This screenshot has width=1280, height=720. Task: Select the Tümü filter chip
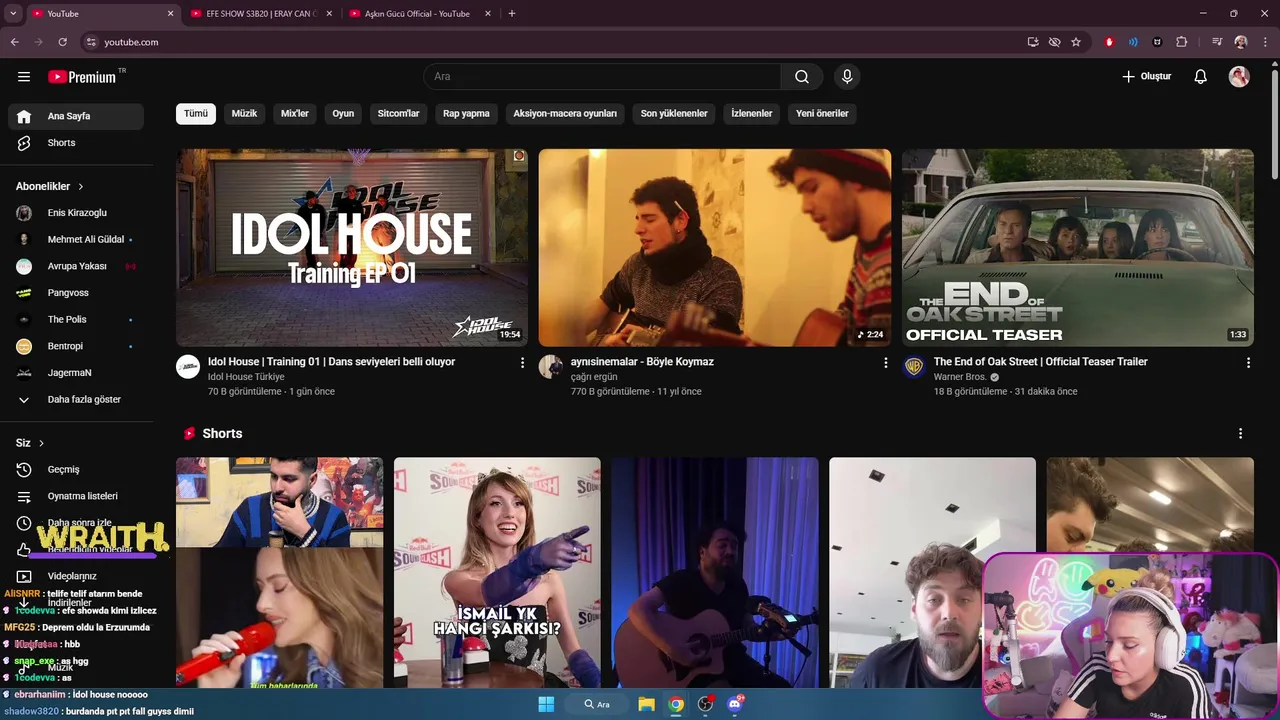tap(196, 114)
